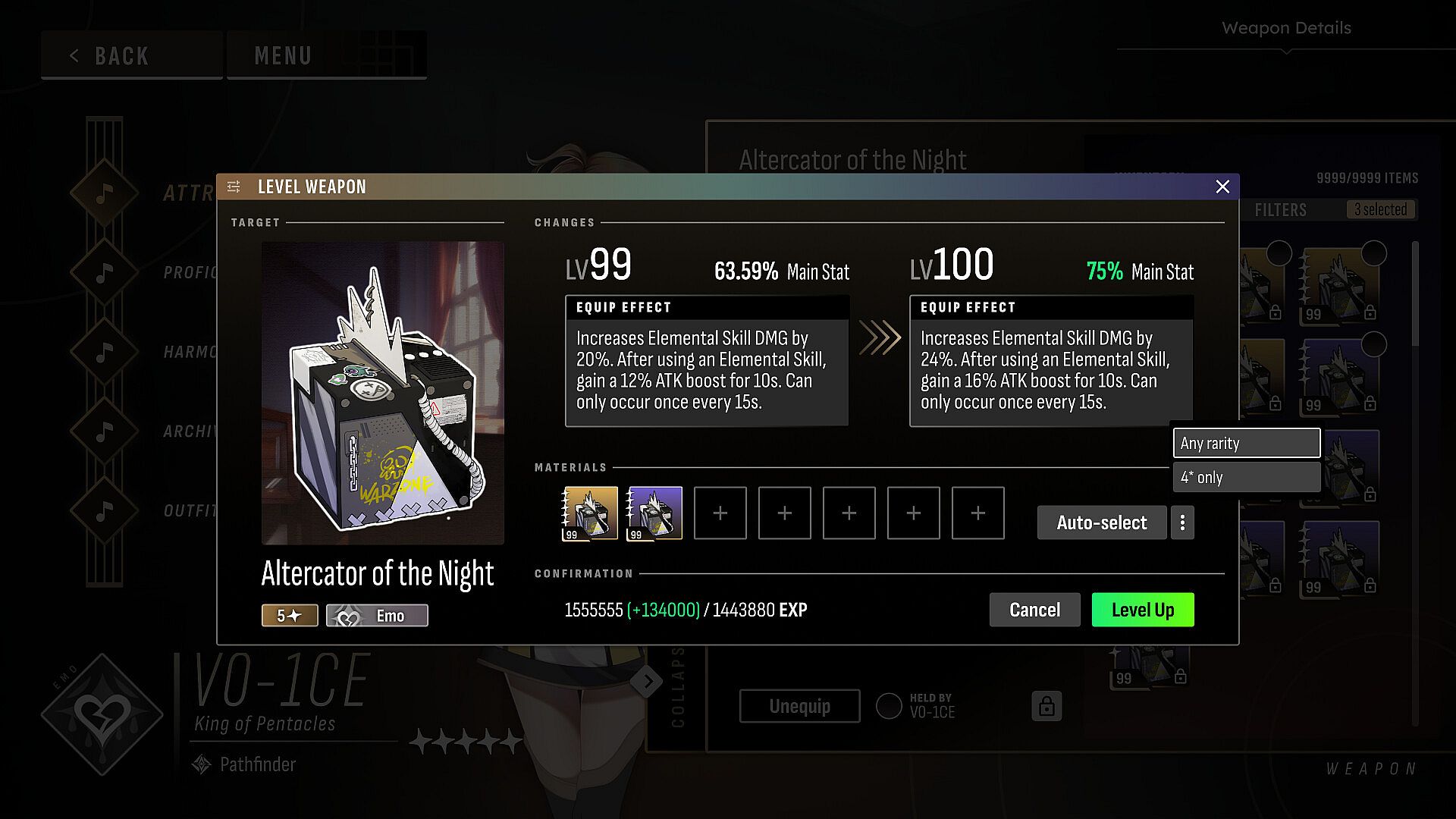Choose the Any rarity option

click(x=1247, y=443)
